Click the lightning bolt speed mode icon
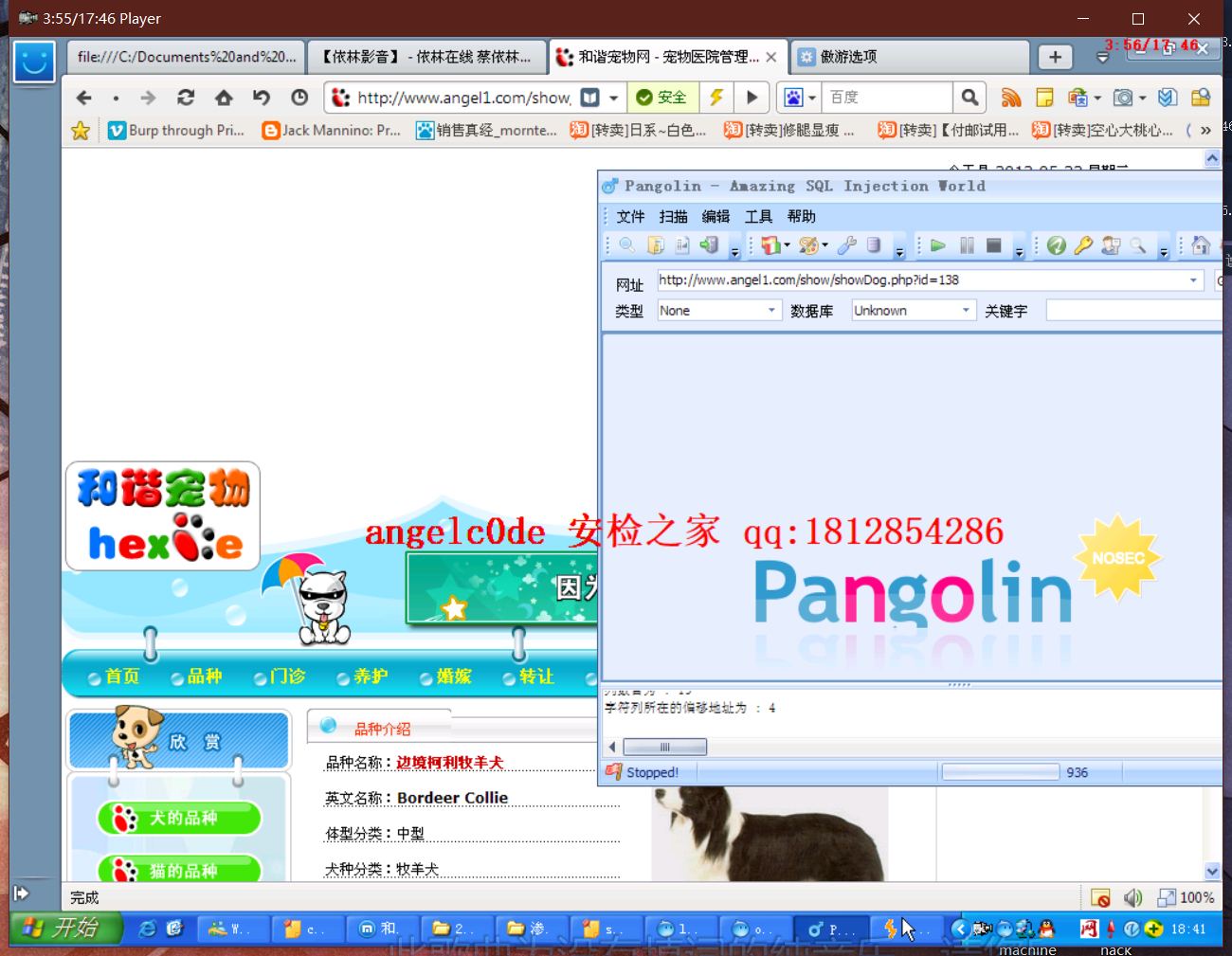 pyautogui.click(x=716, y=98)
